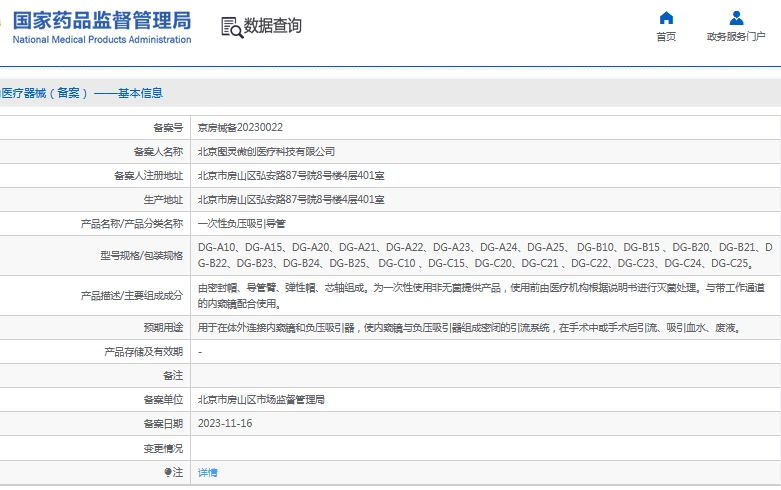Click the 数据查询 heading text
This screenshot has width=781, height=490.
pyautogui.click(x=272, y=26)
